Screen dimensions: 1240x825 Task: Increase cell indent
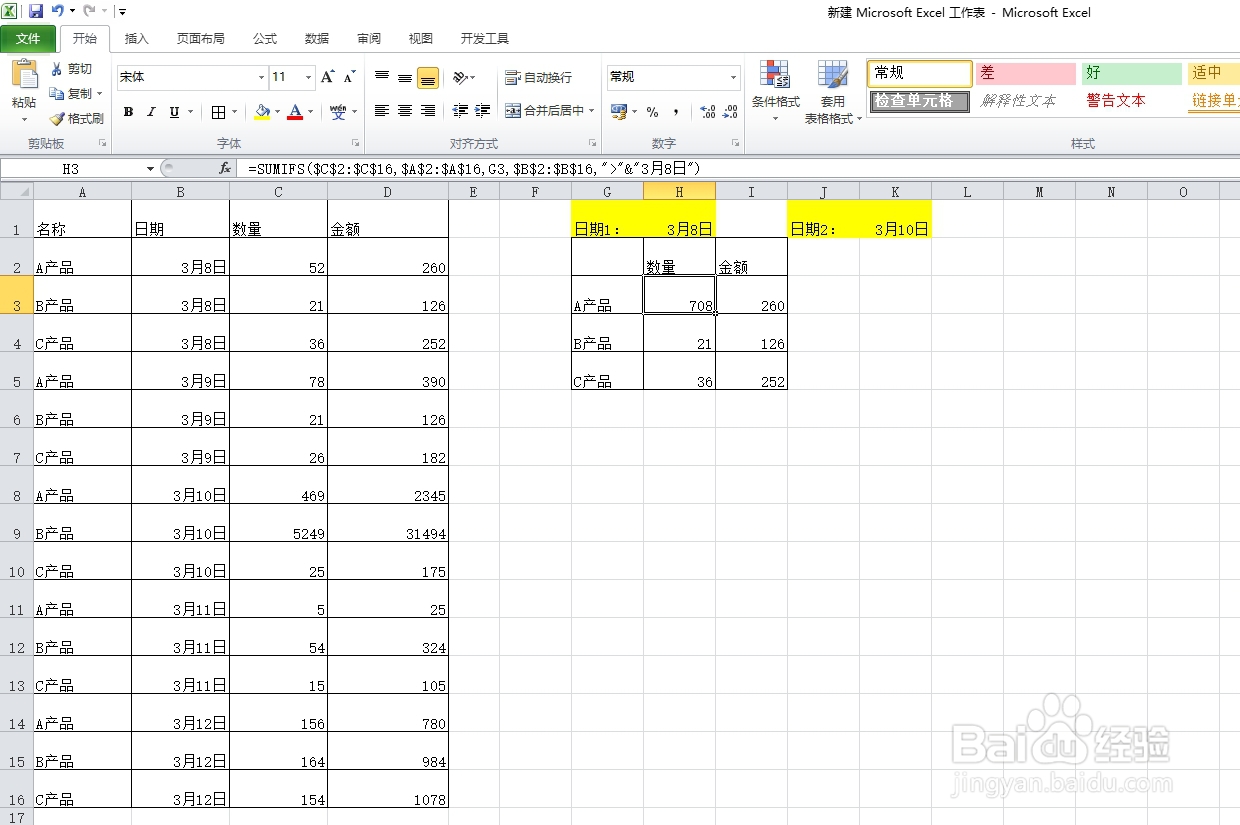[x=483, y=111]
